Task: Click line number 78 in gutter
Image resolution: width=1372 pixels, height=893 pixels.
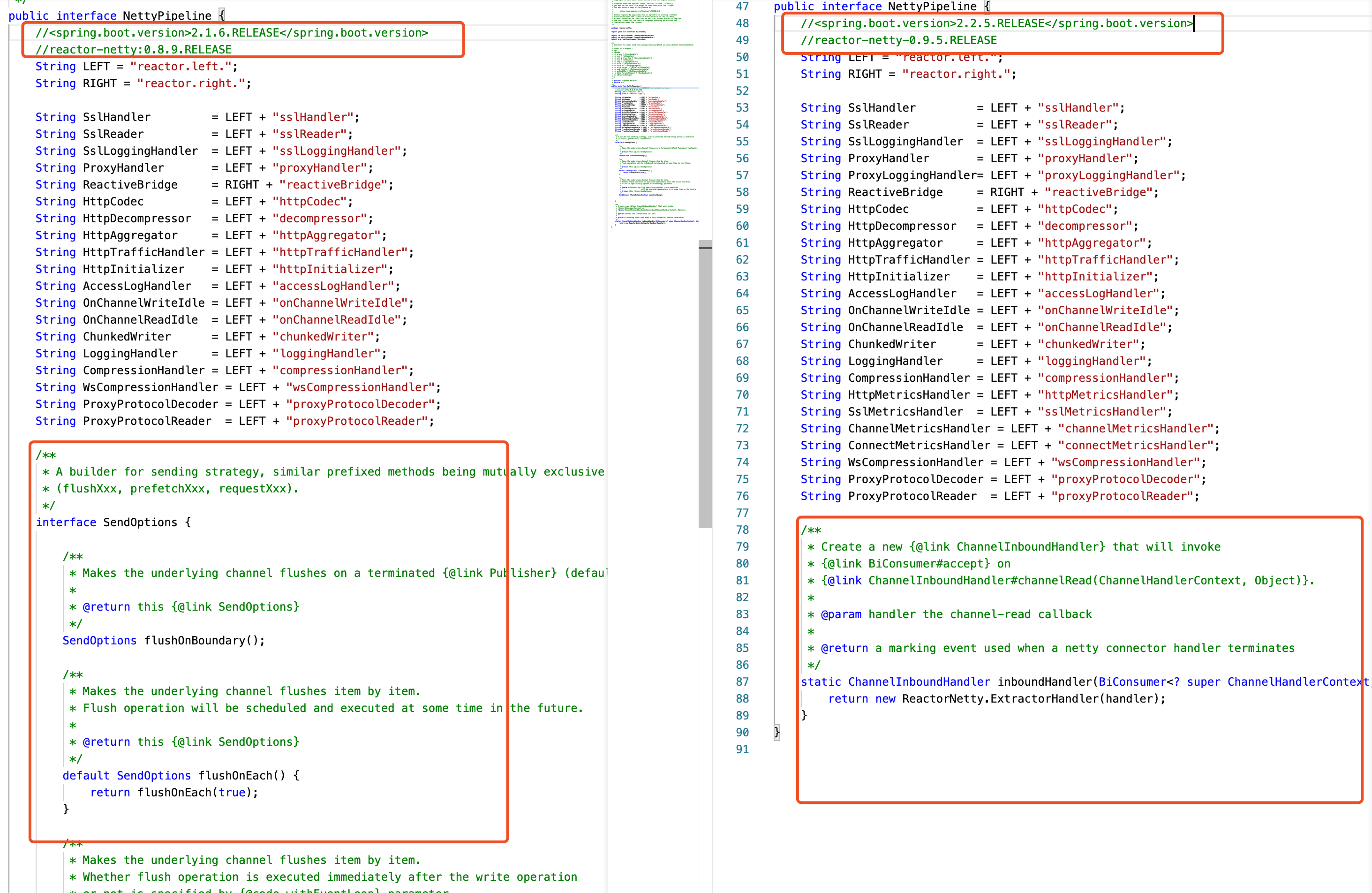Action: click(742, 530)
